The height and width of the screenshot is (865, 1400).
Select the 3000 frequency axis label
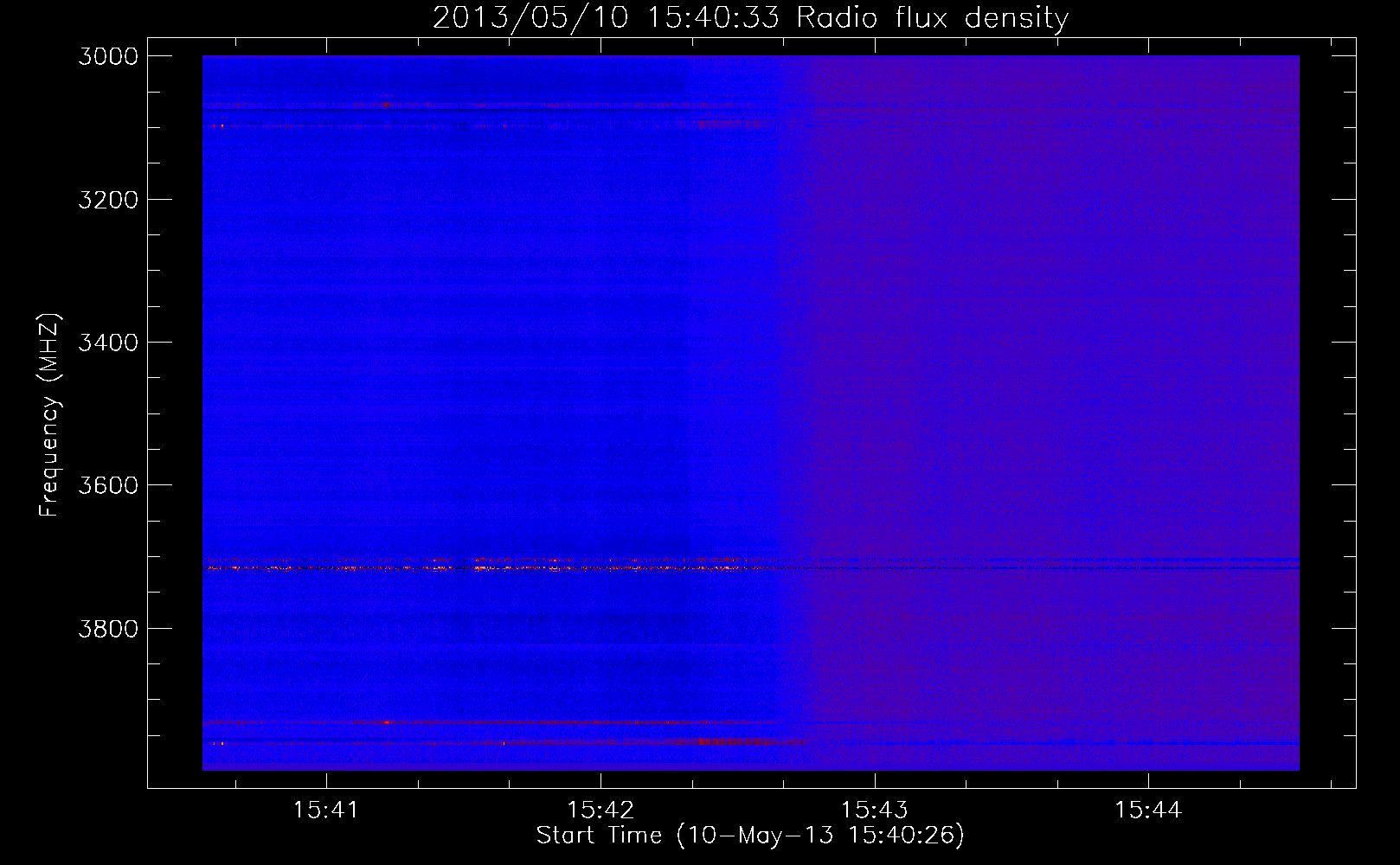108,56
